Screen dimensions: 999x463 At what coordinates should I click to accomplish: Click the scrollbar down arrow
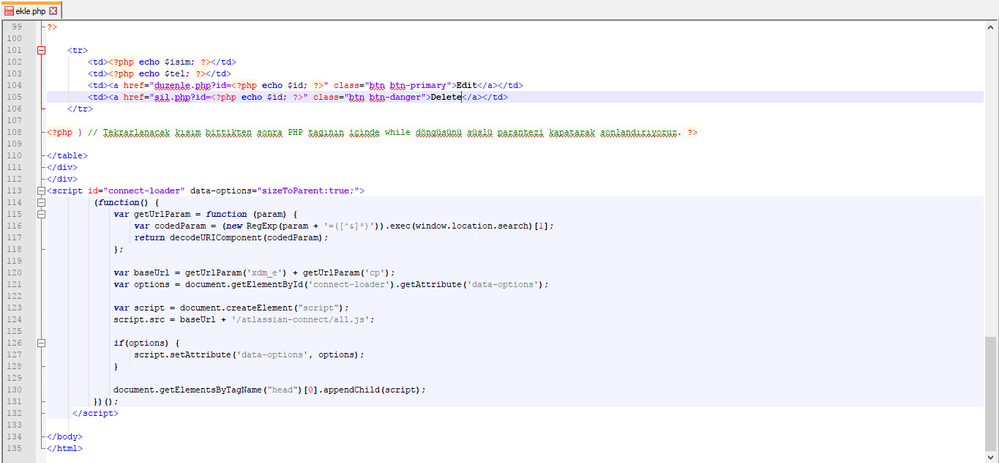pos(991,457)
